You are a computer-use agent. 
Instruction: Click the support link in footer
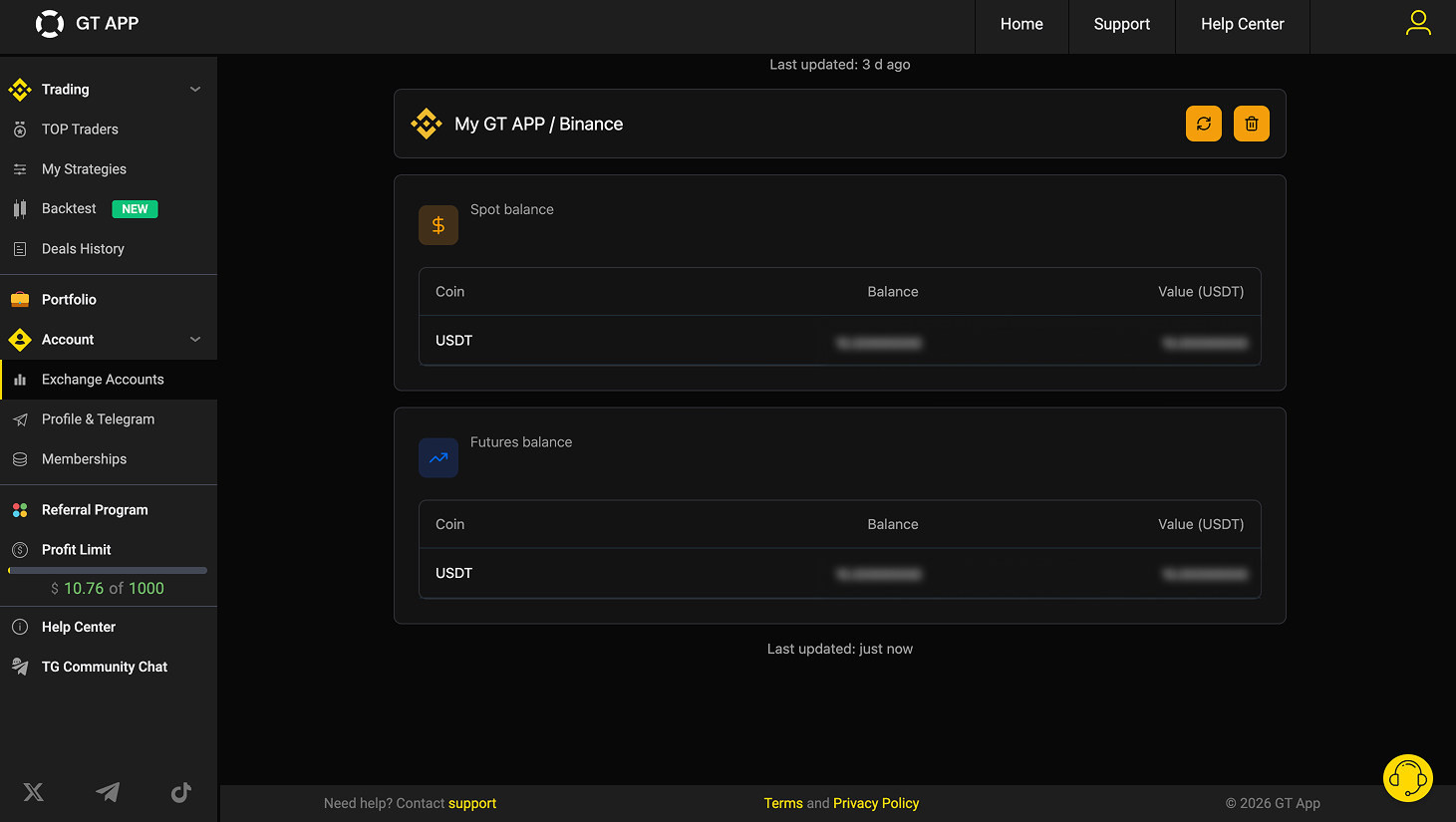(x=471, y=803)
